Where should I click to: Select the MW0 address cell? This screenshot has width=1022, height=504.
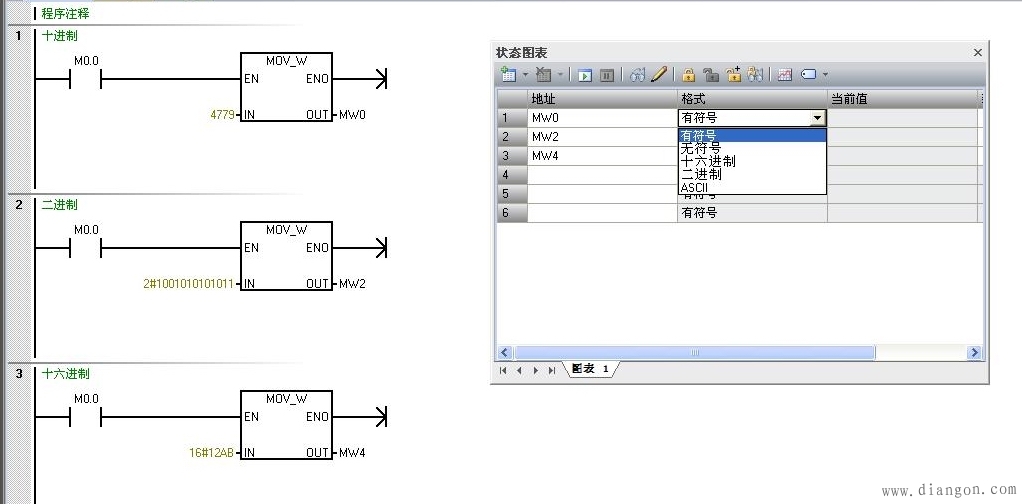point(602,118)
